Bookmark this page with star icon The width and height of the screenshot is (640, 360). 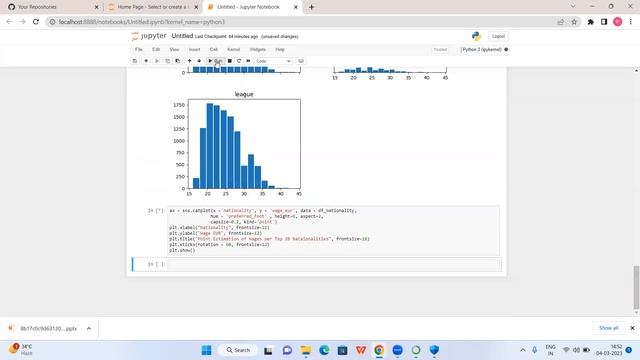click(574, 22)
